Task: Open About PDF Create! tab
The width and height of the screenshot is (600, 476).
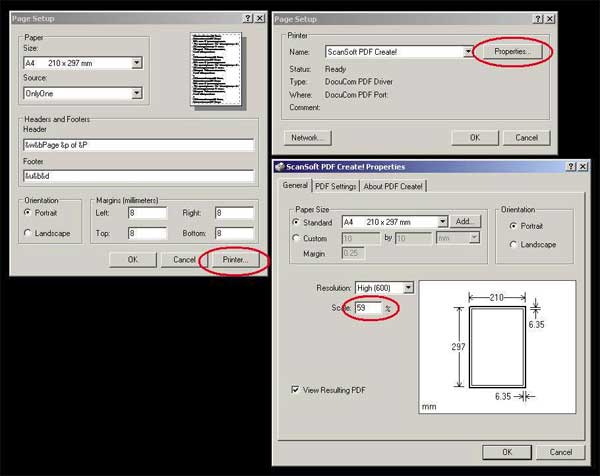Action: (394, 186)
